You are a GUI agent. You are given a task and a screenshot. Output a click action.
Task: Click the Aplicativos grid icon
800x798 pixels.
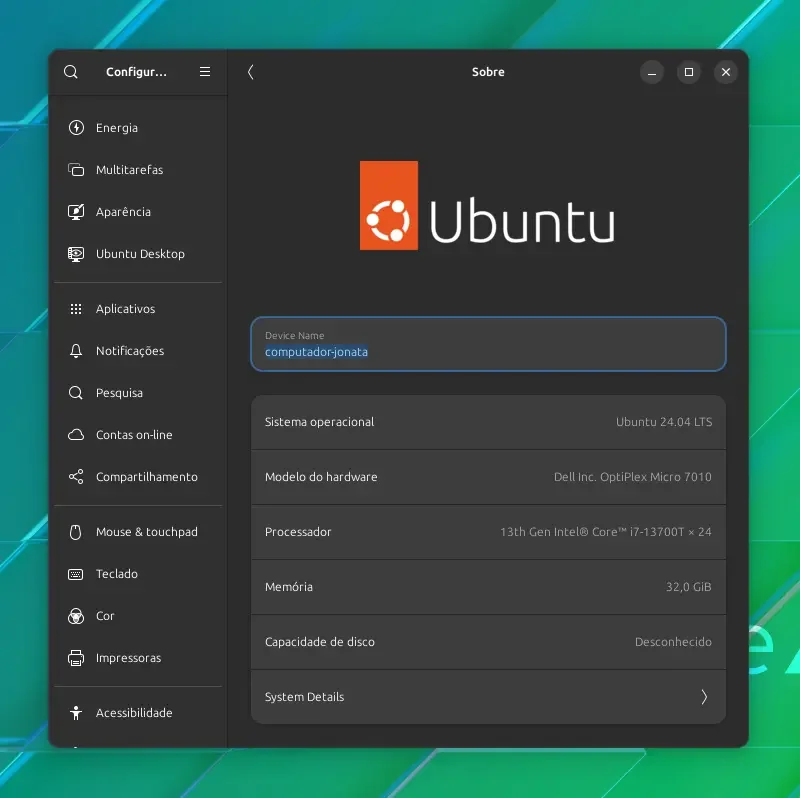tap(76, 309)
